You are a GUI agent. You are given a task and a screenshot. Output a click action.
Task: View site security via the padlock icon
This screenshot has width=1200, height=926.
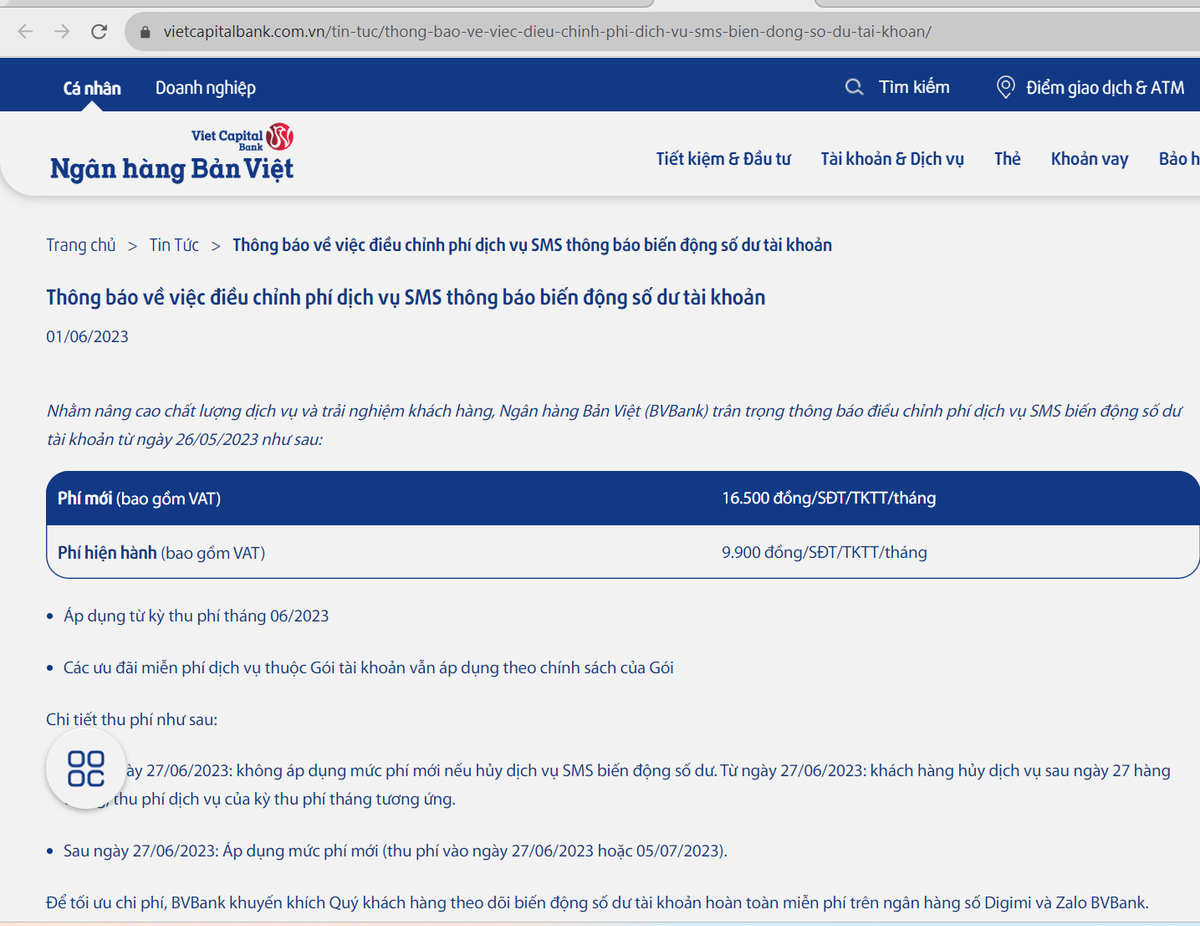click(146, 31)
